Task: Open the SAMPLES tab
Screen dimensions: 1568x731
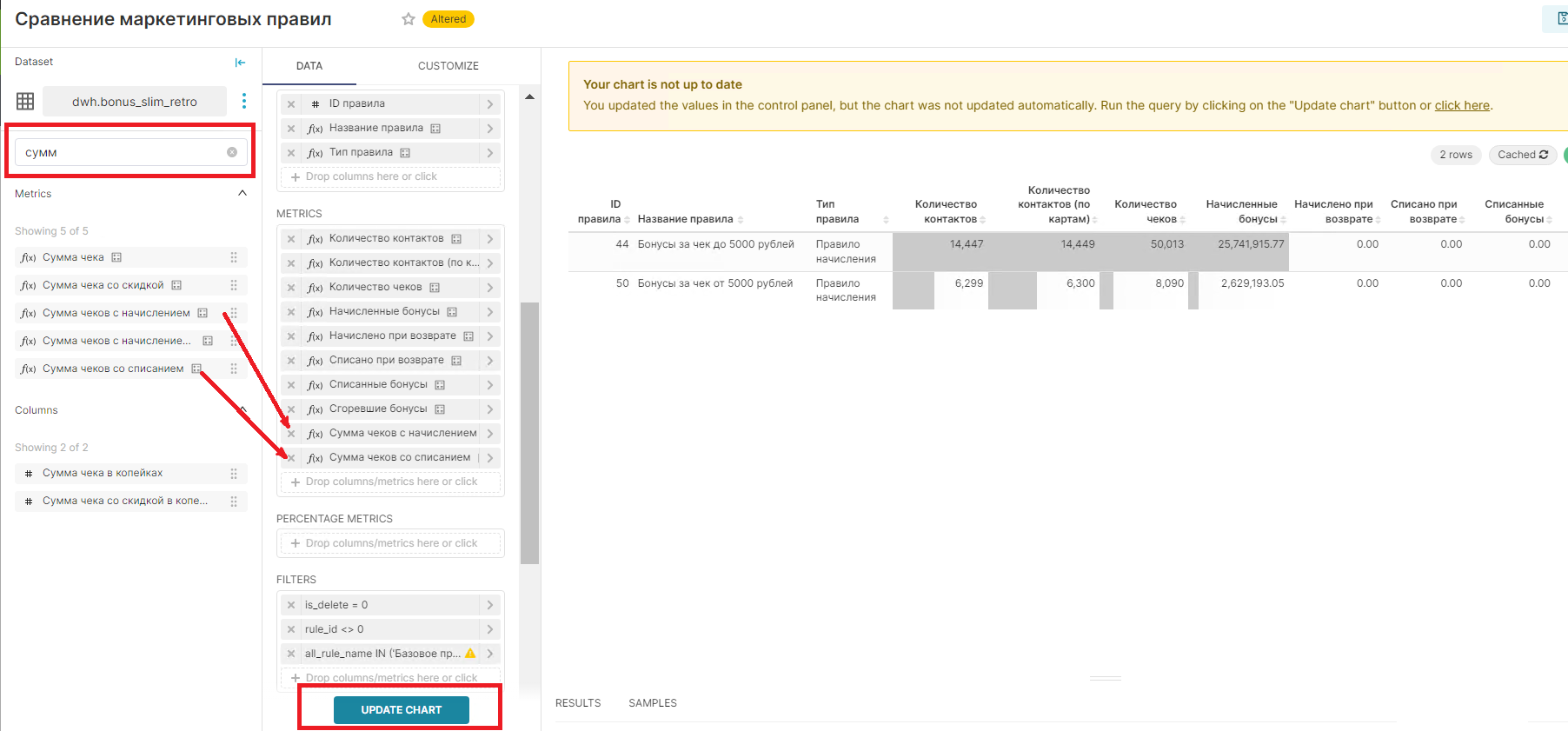Action: [x=652, y=703]
